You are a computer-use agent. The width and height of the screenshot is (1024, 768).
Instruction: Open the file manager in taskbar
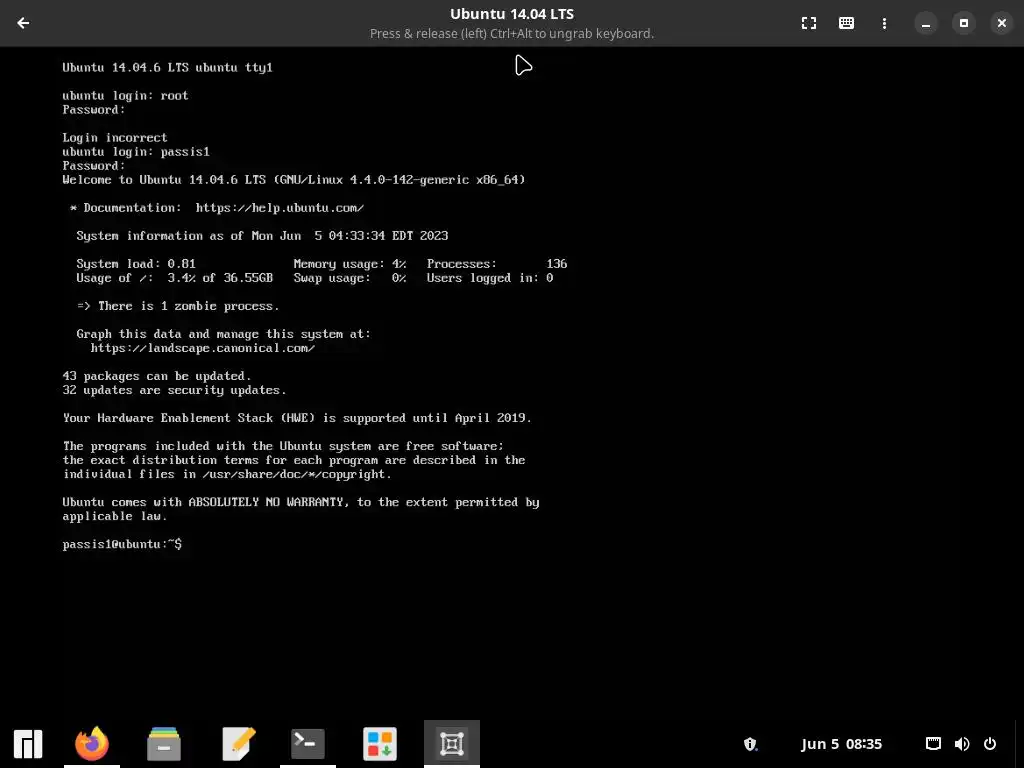click(x=164, y=744)
